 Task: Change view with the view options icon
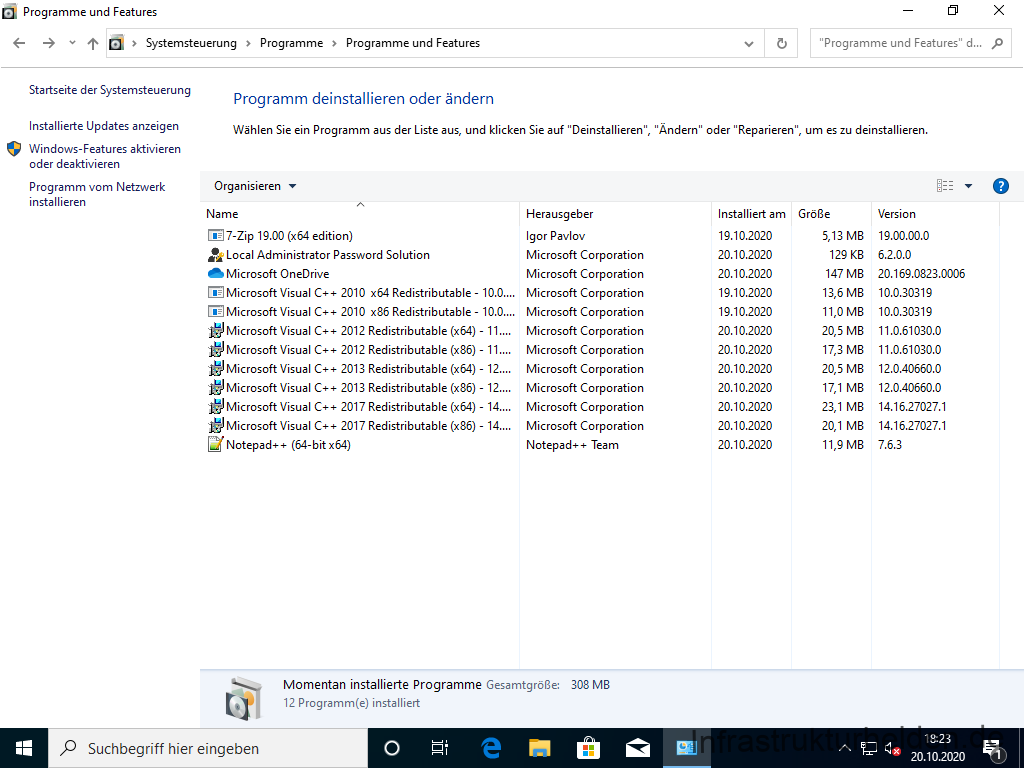click(x=945, y=186)
